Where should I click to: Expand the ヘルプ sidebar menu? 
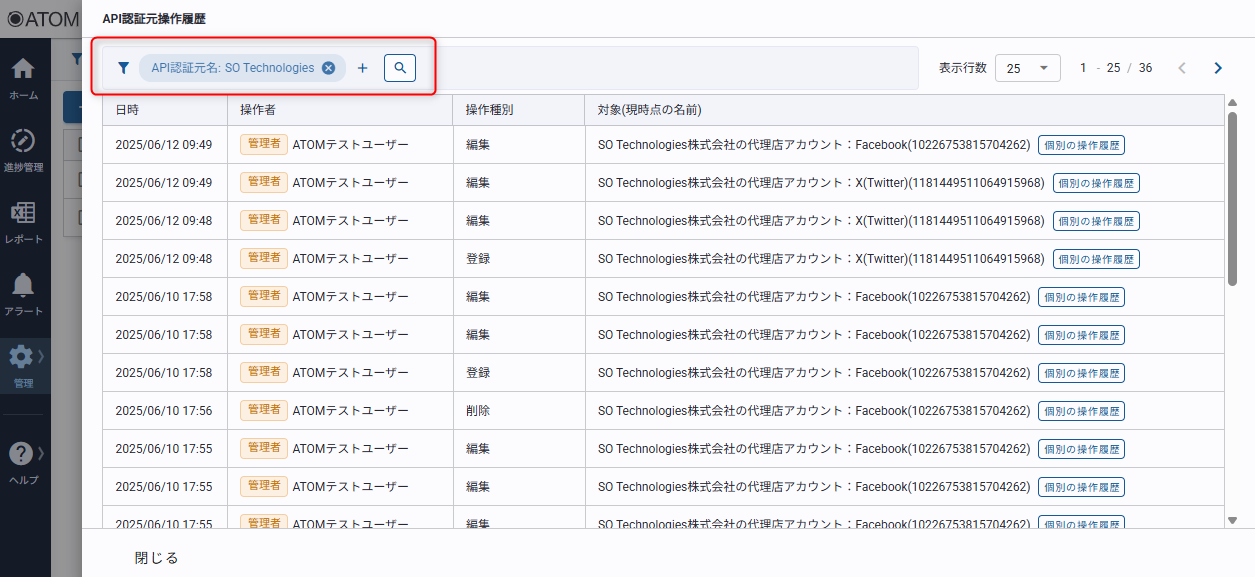coord(24,462)
